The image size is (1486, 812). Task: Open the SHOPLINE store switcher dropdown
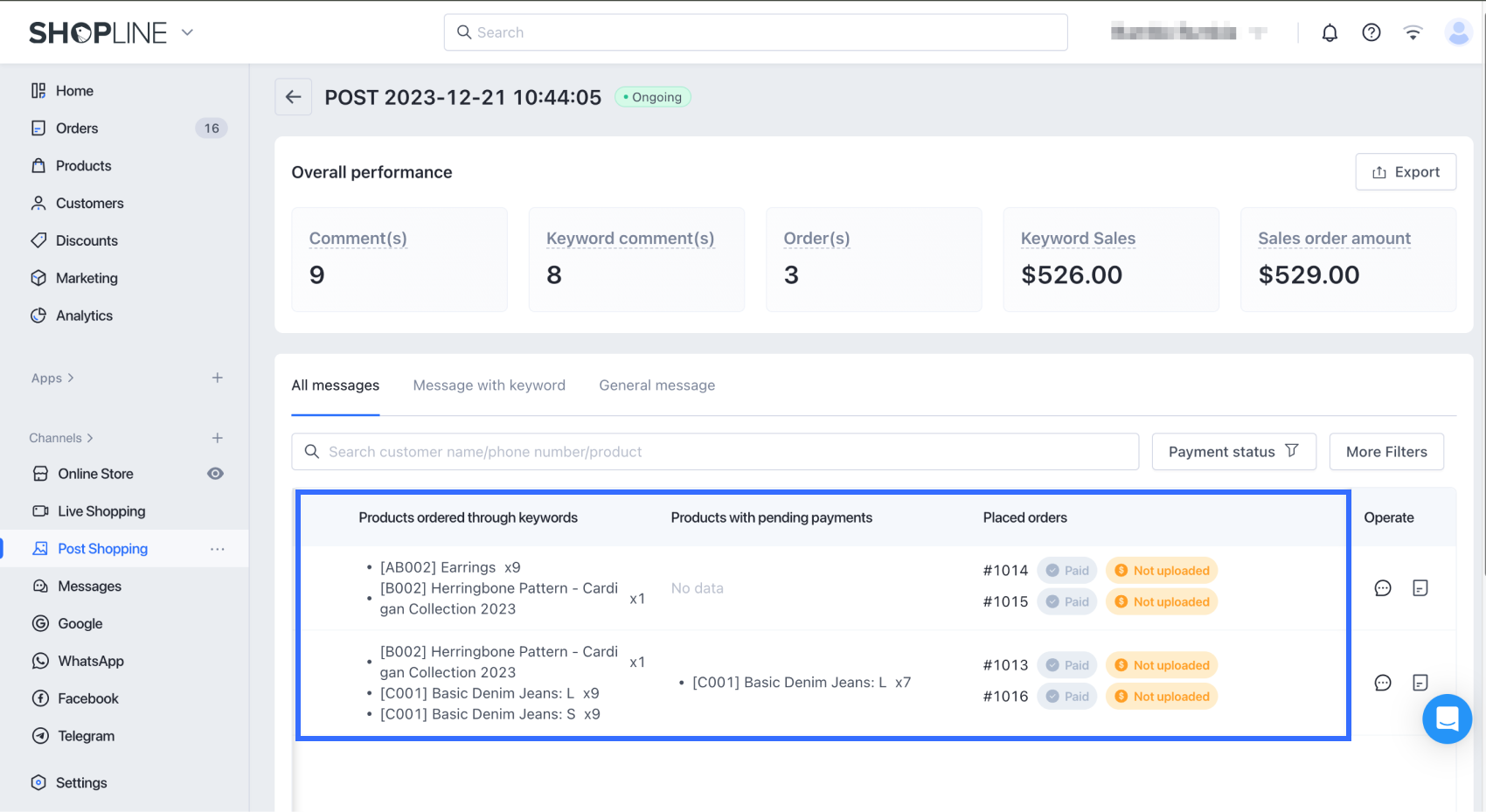(187, 33)
